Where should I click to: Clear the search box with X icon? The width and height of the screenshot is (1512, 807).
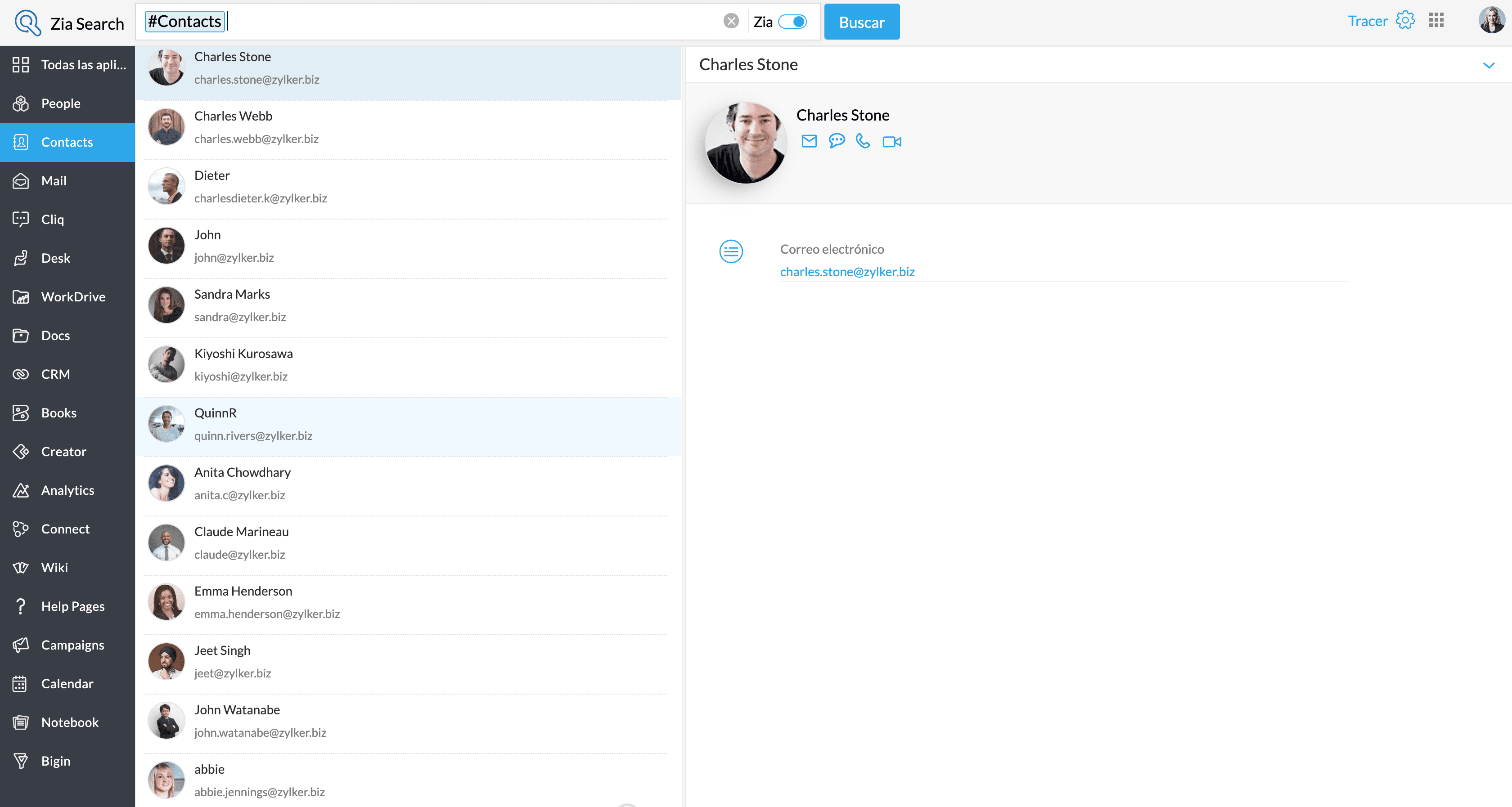pos(731,21)
